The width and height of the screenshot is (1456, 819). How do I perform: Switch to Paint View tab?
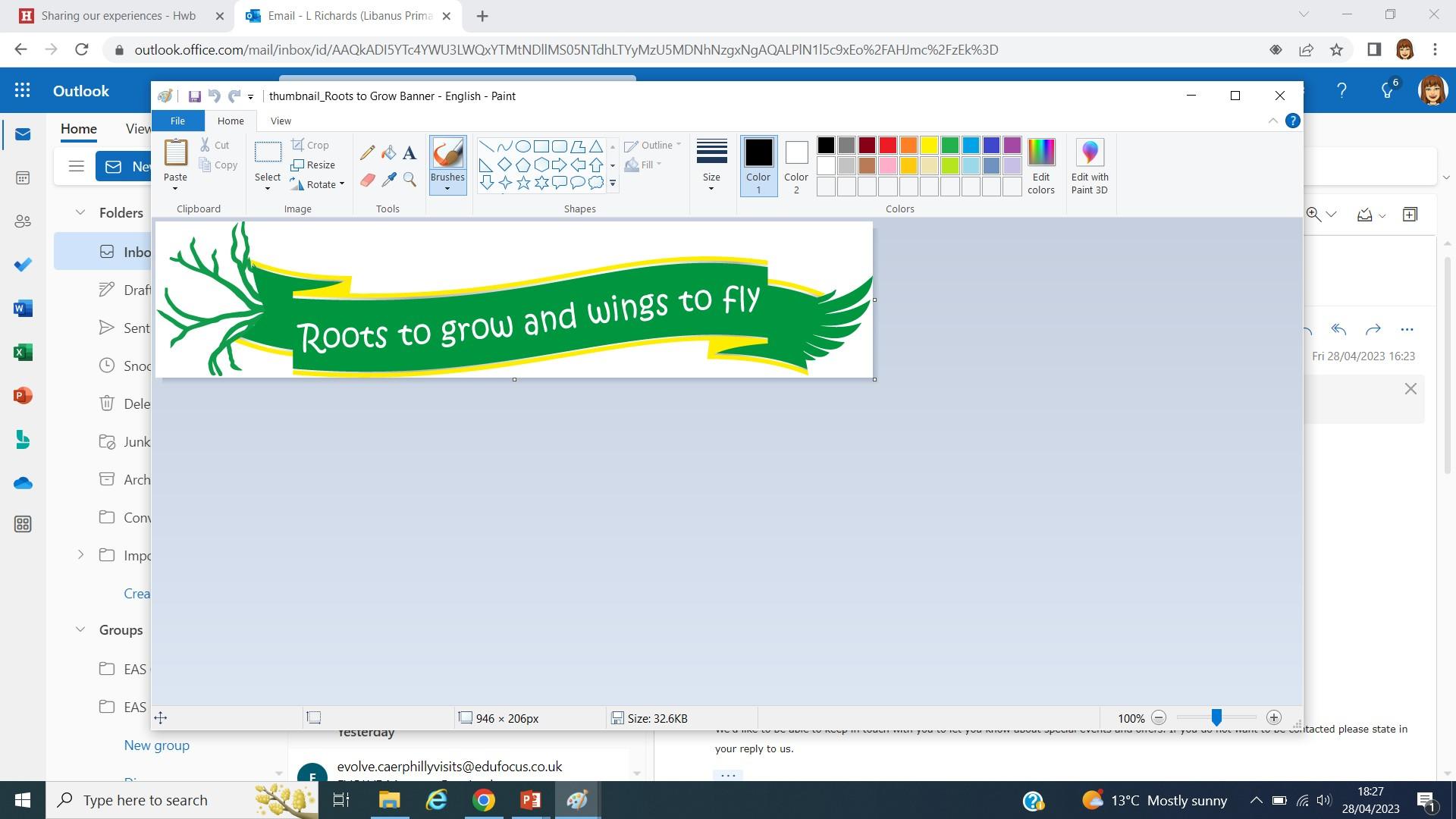click(281, 121)
